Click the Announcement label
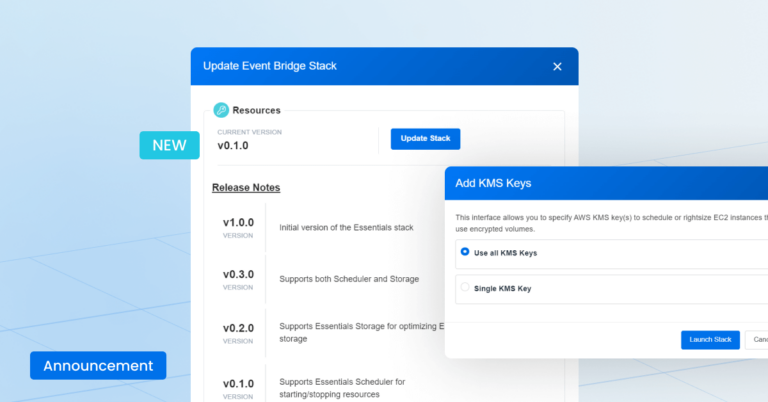768x402 pixels. 98,366
